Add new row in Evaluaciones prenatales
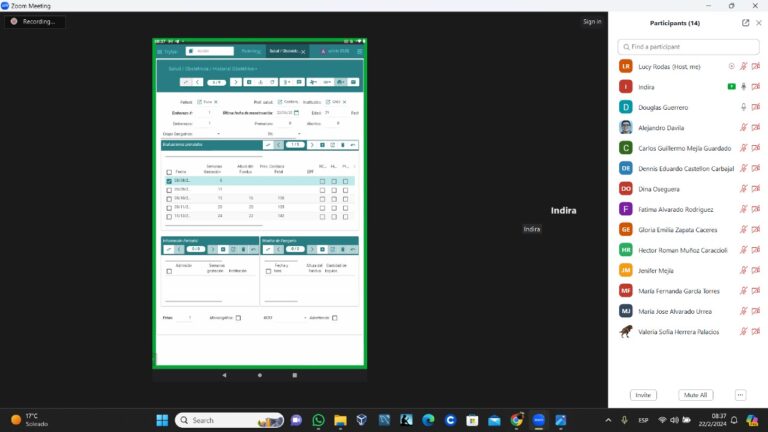Viewport: 768px width, 432px height. point(322,145)
